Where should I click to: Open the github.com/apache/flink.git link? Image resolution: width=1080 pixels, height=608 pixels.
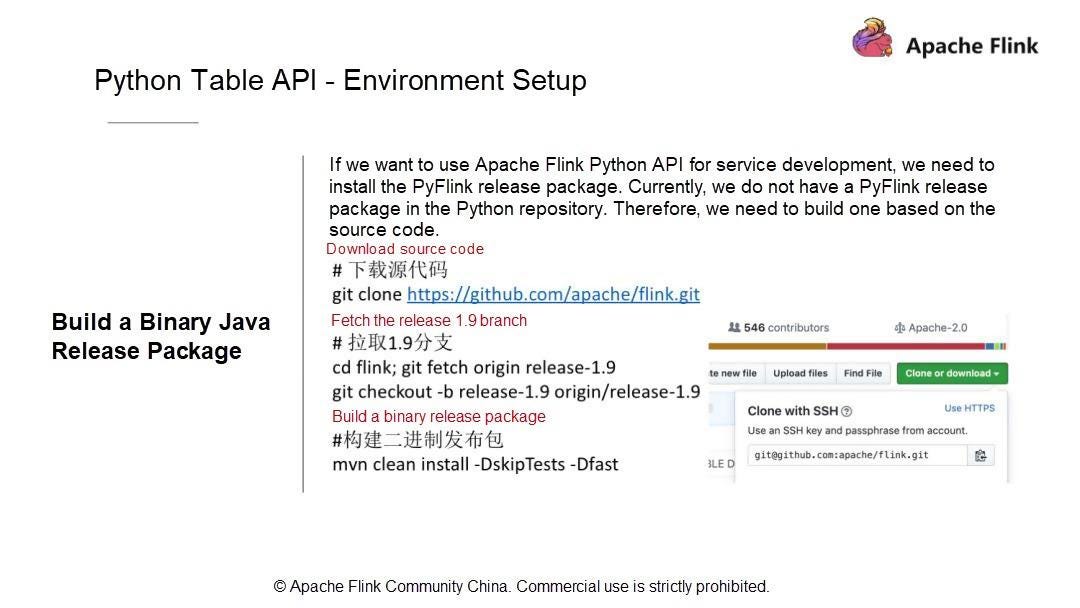pyautogui.click(x=553, y=295)
